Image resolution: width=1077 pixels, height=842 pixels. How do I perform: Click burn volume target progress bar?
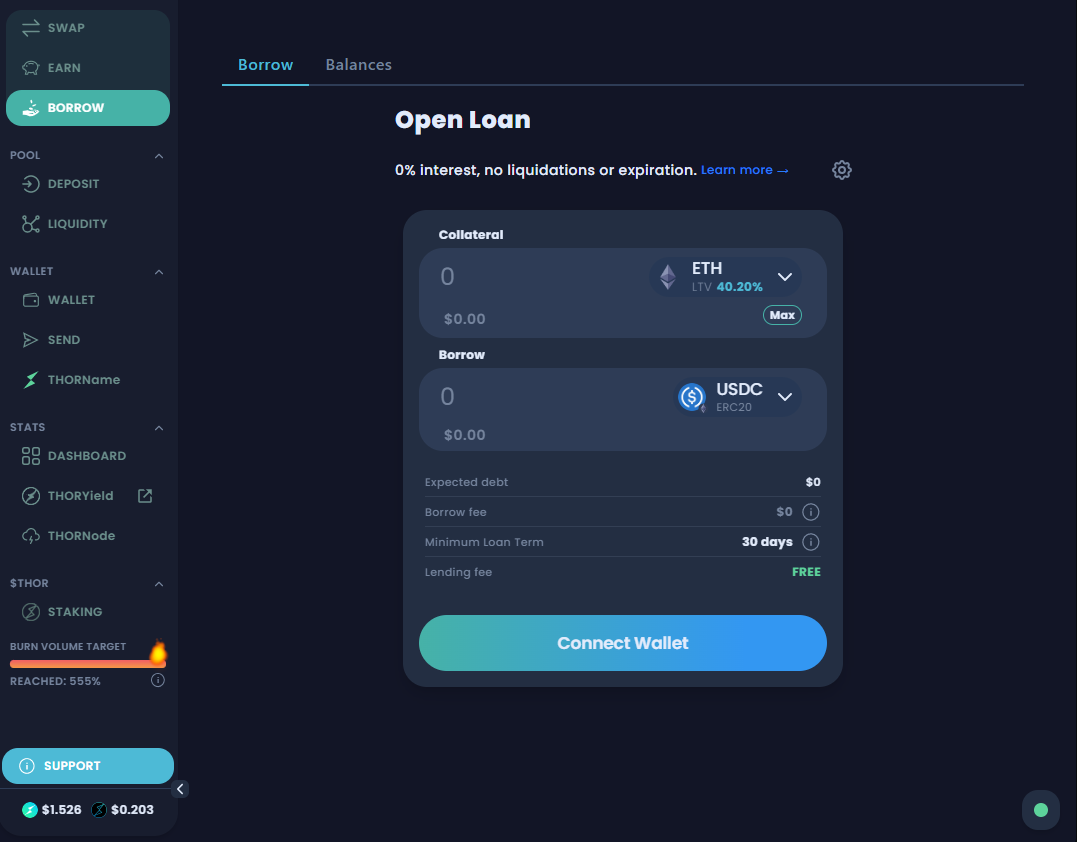coord(87,663)
